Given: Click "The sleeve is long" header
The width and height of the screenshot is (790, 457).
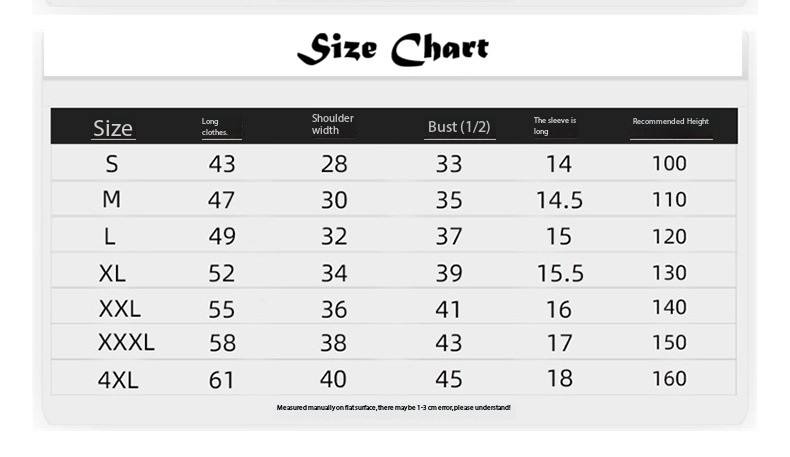Looking at the screenshot, I should click(555, 125).
